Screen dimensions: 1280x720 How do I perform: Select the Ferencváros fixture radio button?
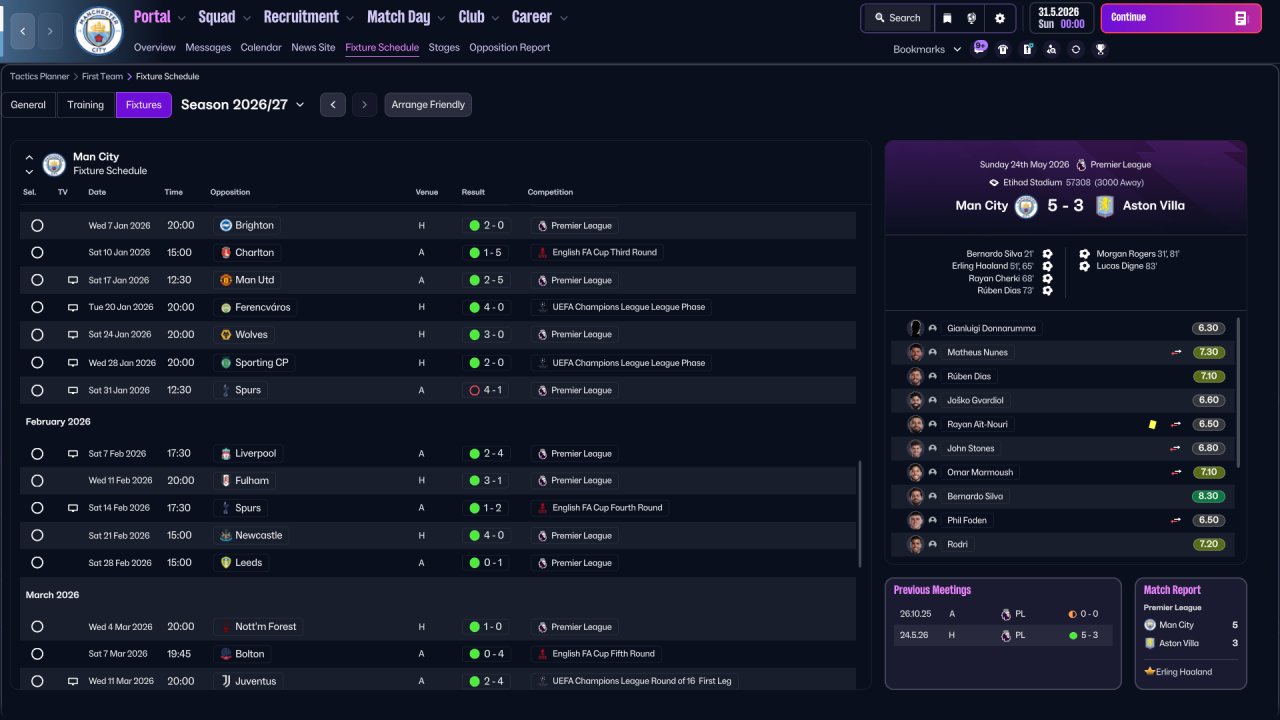(37, 307)
